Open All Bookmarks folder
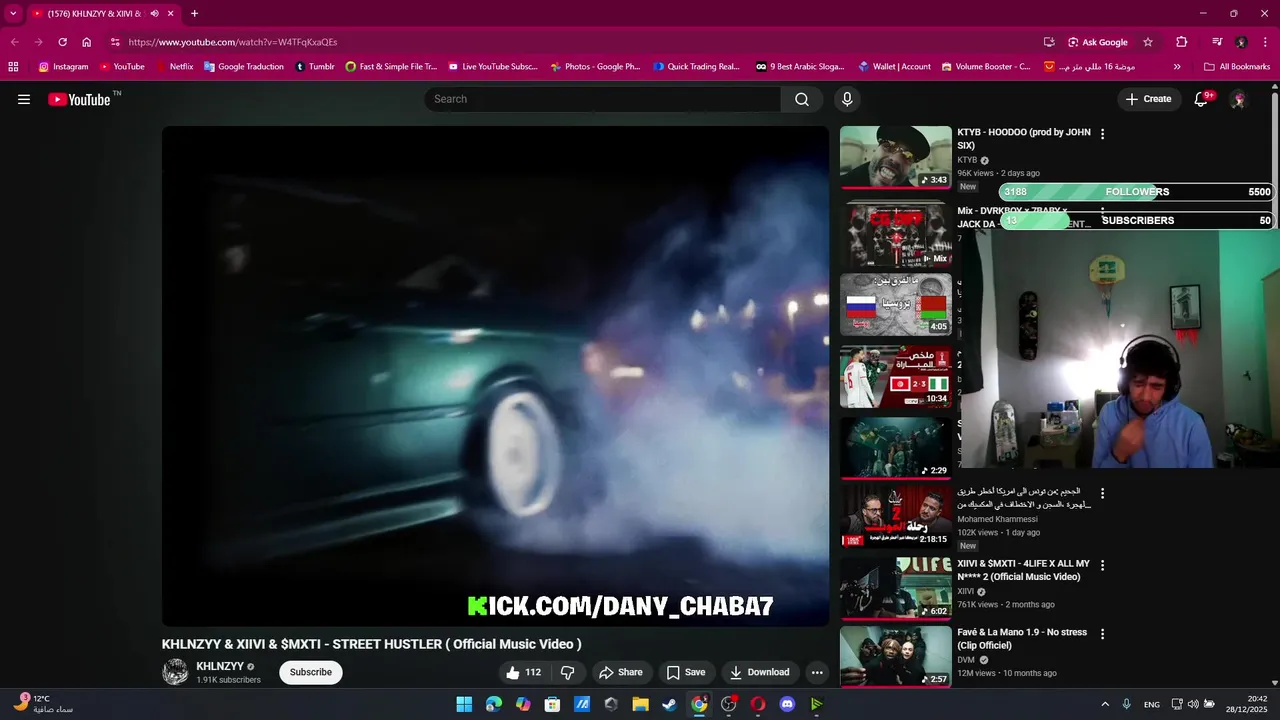This screenshot has height=720, width=1280. (1237, 67)
